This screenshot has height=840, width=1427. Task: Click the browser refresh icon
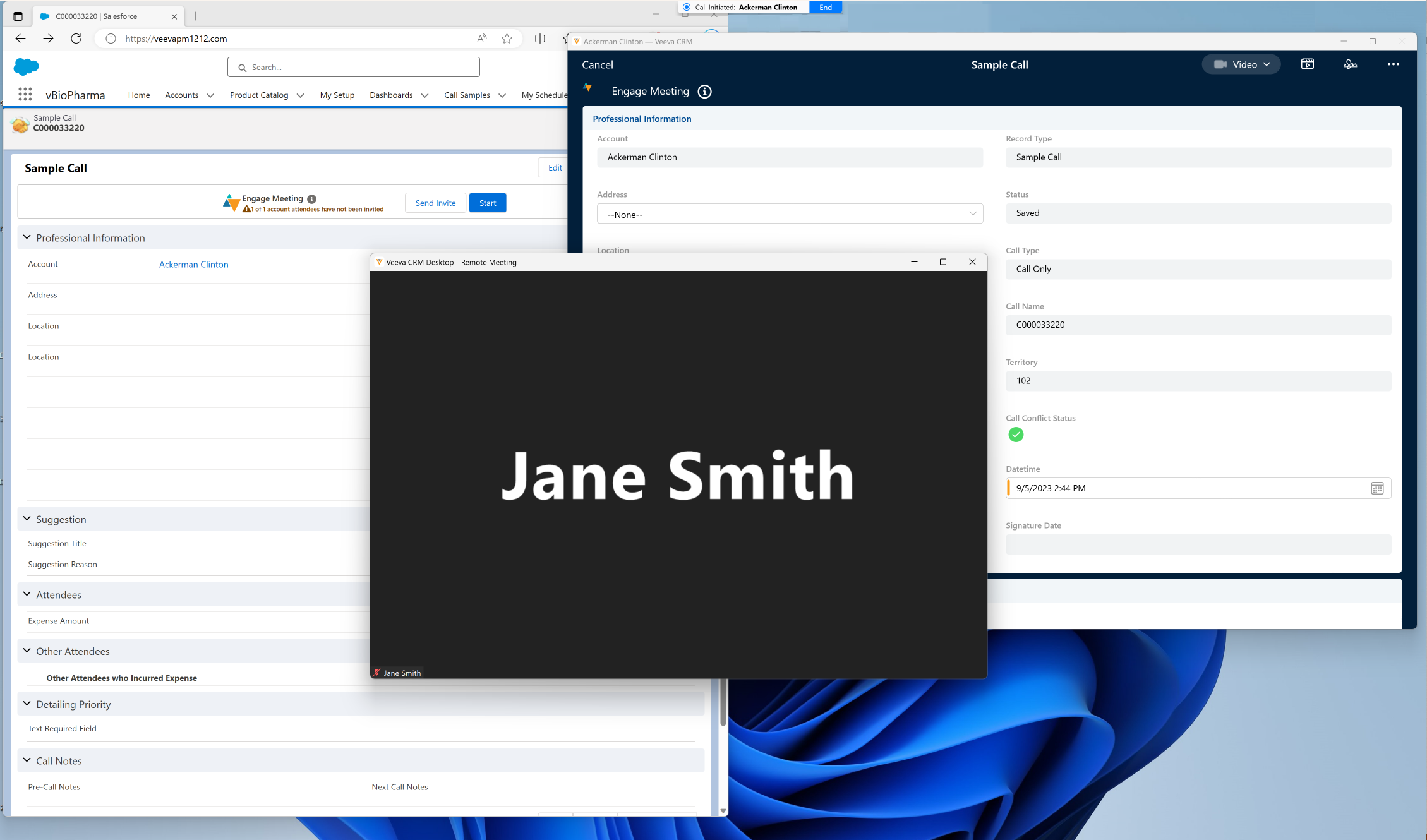pos(76,39)
